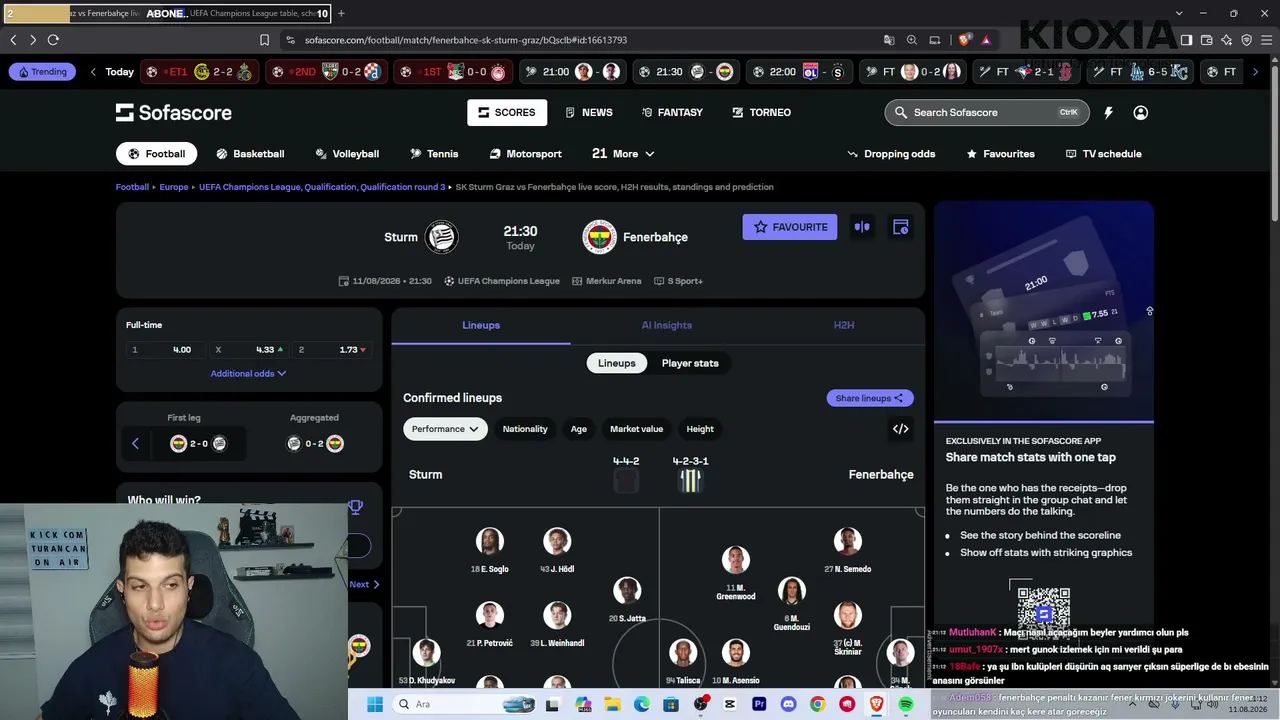
Task: Go to previous leg with the back arrow
Action: pyautogui.click(x=135, y=444)
